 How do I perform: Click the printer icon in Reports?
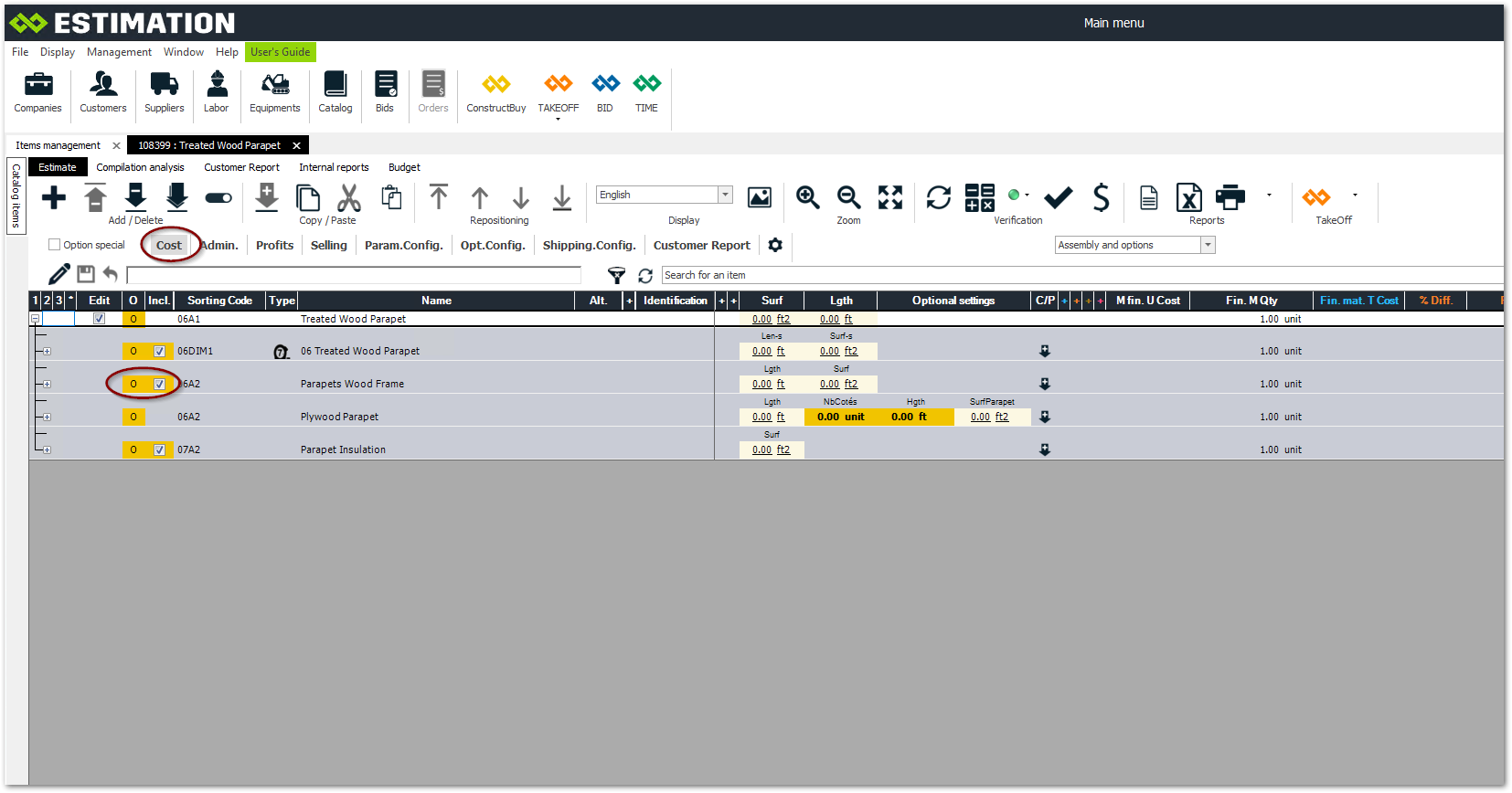(x=1230, y=197)
